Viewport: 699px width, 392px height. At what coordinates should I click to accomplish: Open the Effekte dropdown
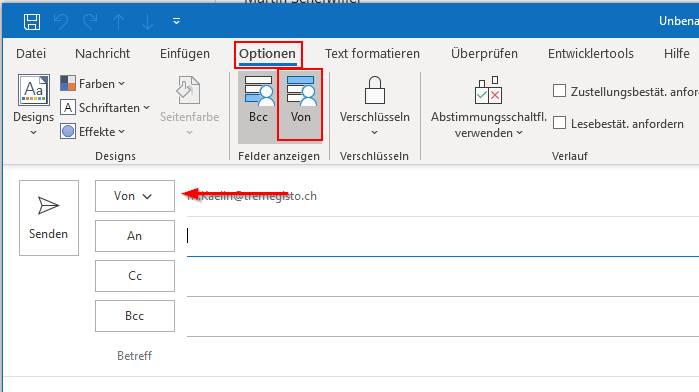point(93,132)
